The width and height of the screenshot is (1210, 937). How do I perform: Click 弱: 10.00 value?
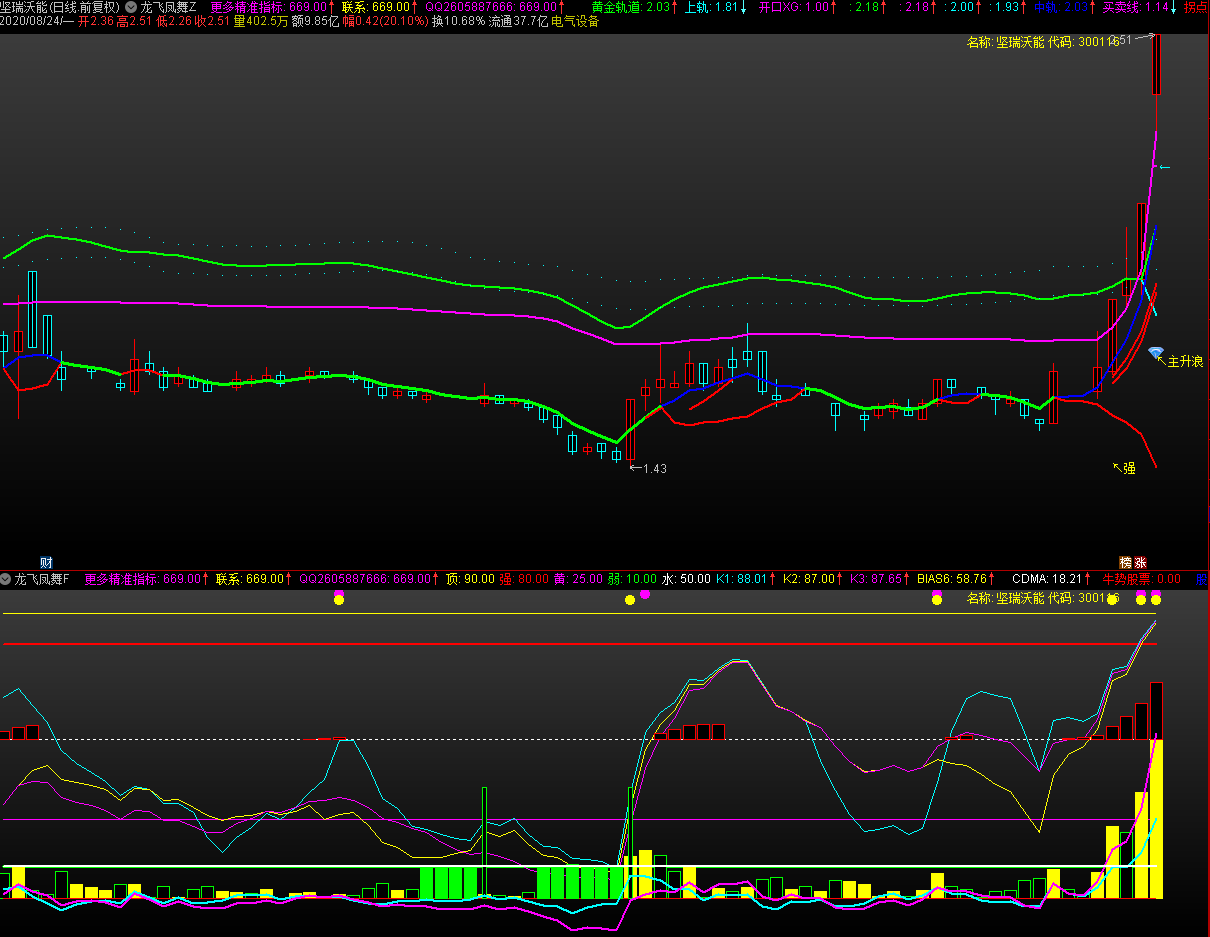(x=632, y=579)
